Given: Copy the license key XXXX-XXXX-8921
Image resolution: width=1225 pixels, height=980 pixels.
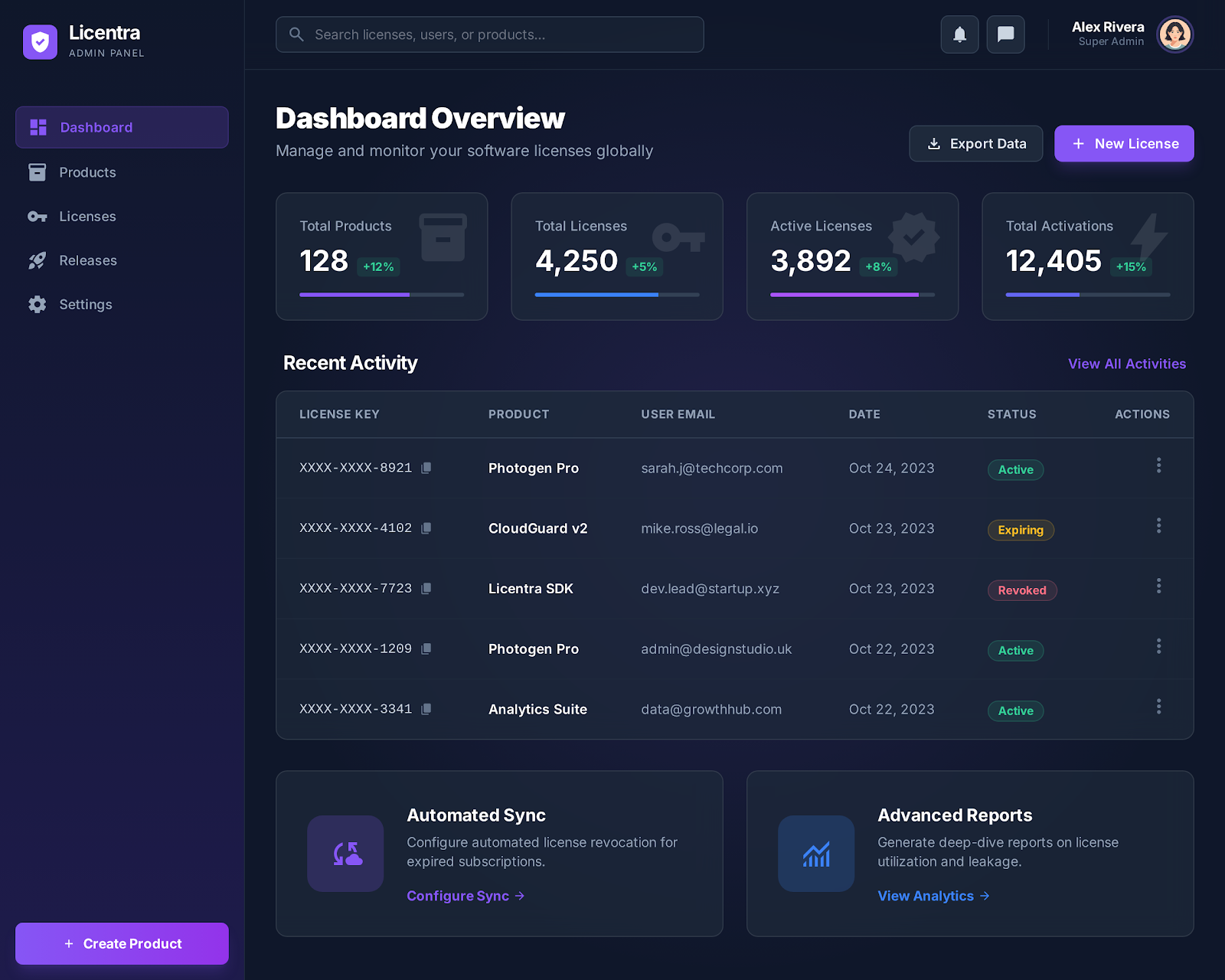Looking at the screenshot, I should point(426,468).
